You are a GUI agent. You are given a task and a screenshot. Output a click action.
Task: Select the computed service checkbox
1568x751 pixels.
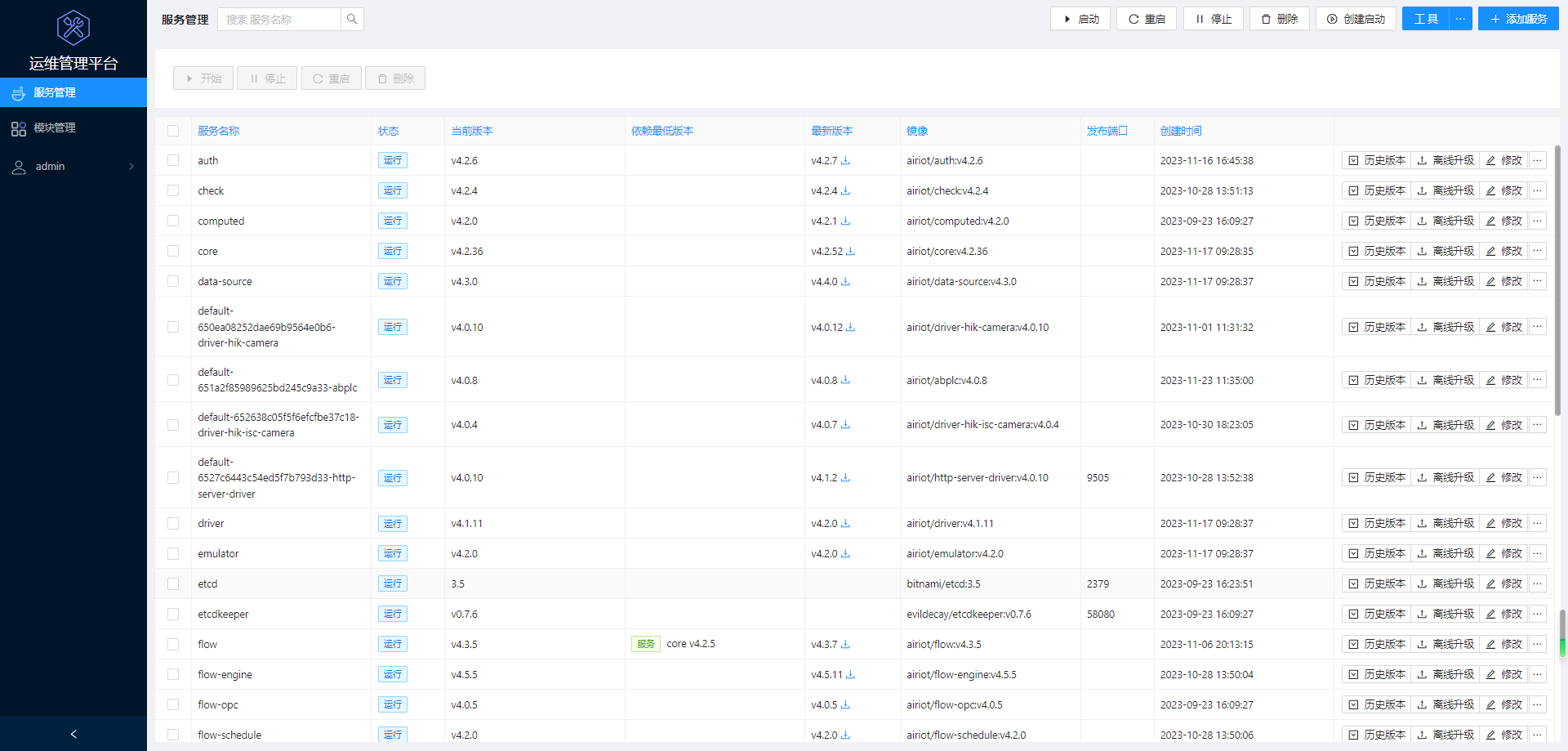click(173, 221)
